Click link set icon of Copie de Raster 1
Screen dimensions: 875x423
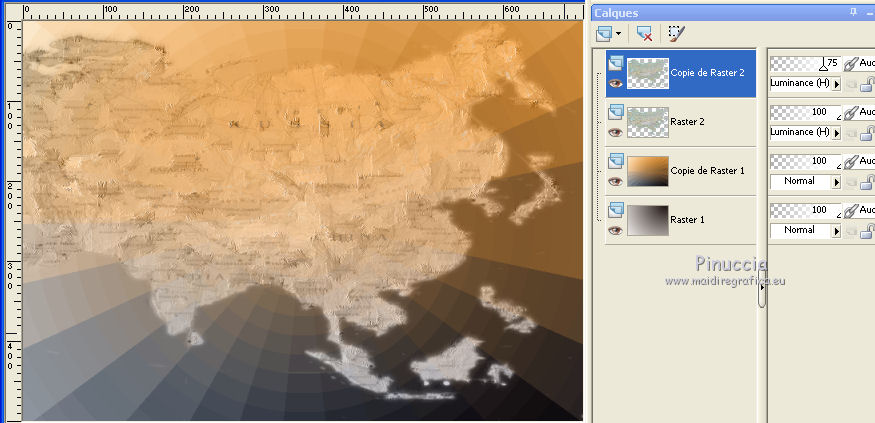point(850,162)
